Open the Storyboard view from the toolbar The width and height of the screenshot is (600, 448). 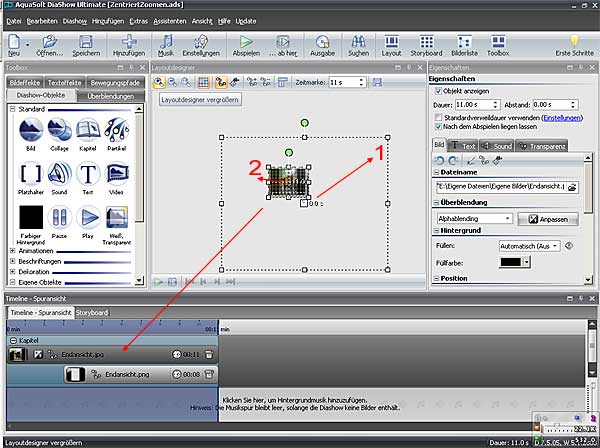(x=426, y=43)
